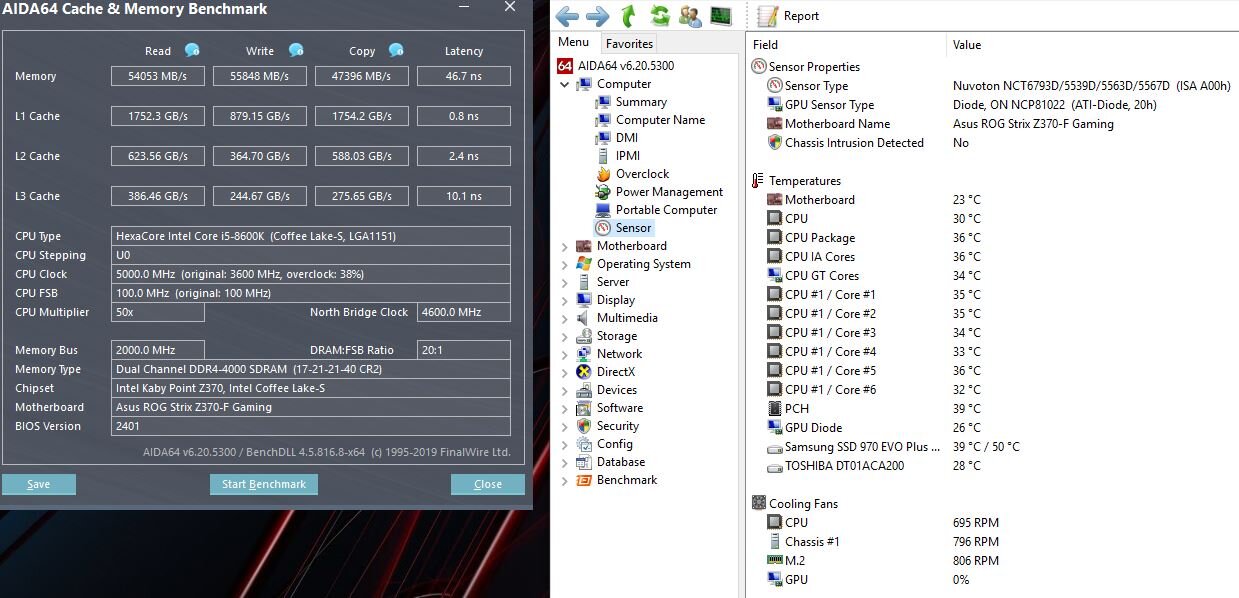Select the CPU #1 / Core #1 row
The image size is (1239, 598).
point(992,295)
